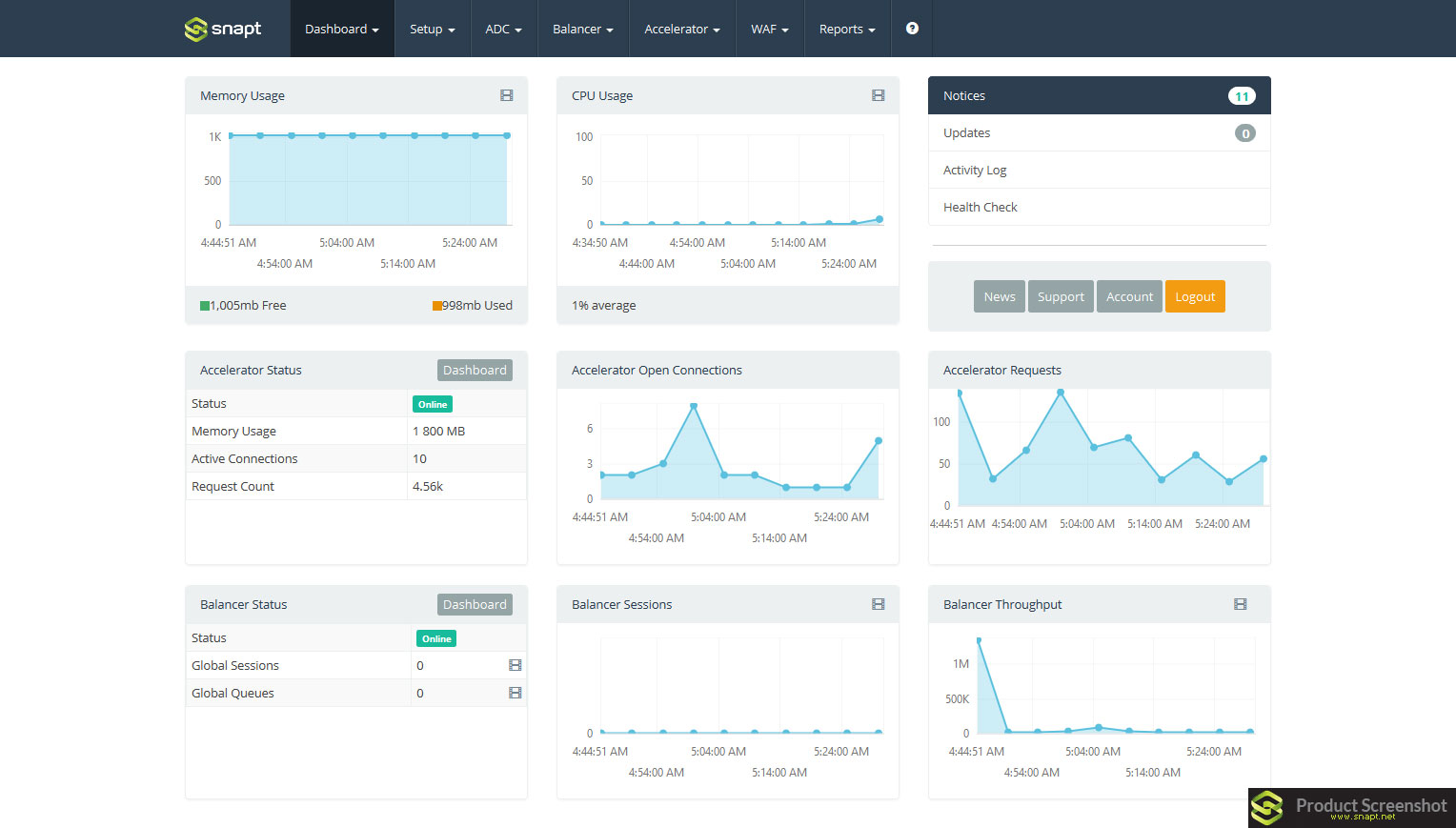Expand the Setup dropdown menu

click(x=432, y=29)
